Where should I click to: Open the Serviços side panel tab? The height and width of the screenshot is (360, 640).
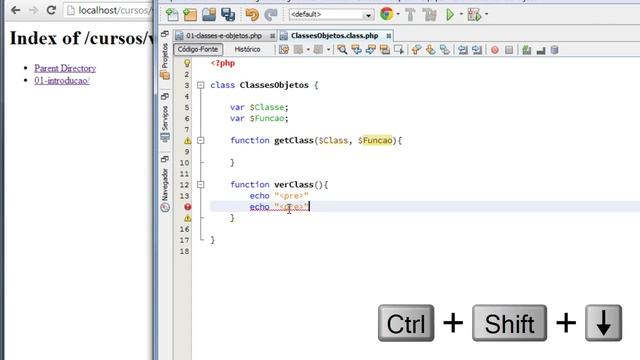(x=165, y=123)
